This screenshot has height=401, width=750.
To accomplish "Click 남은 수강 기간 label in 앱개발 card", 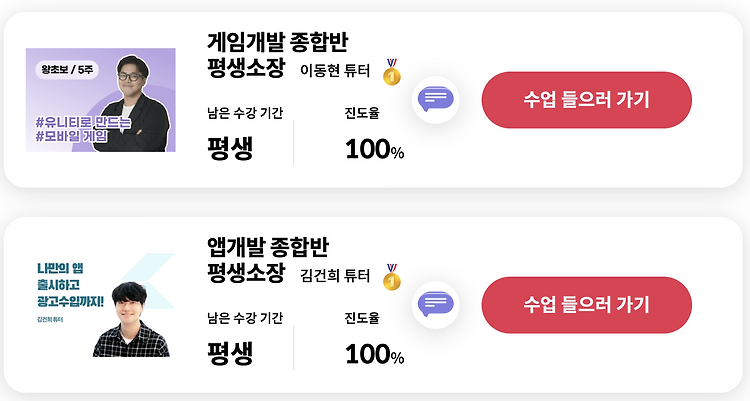I will 245,318.
